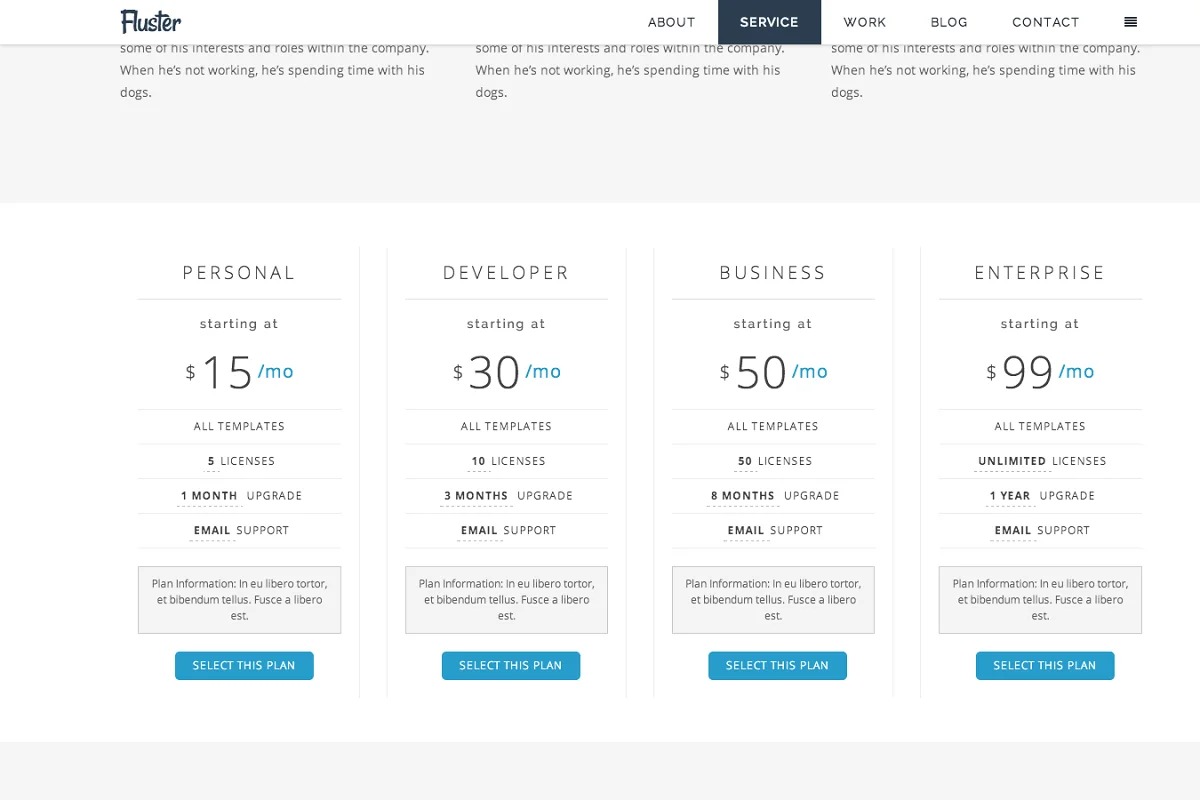Viewport: 1200px width, 800px height.
Task: Click the Enterprise plan heading
Action: click(x=1040, y=273)
